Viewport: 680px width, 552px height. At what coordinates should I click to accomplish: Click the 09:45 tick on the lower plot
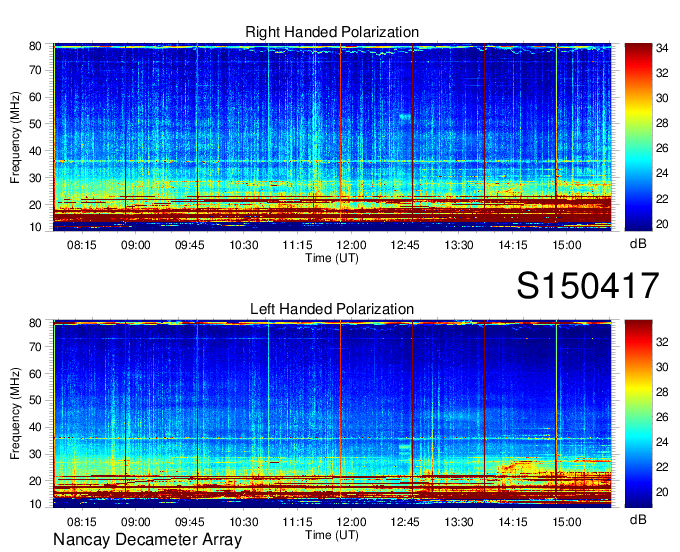[x=190, y=522]
